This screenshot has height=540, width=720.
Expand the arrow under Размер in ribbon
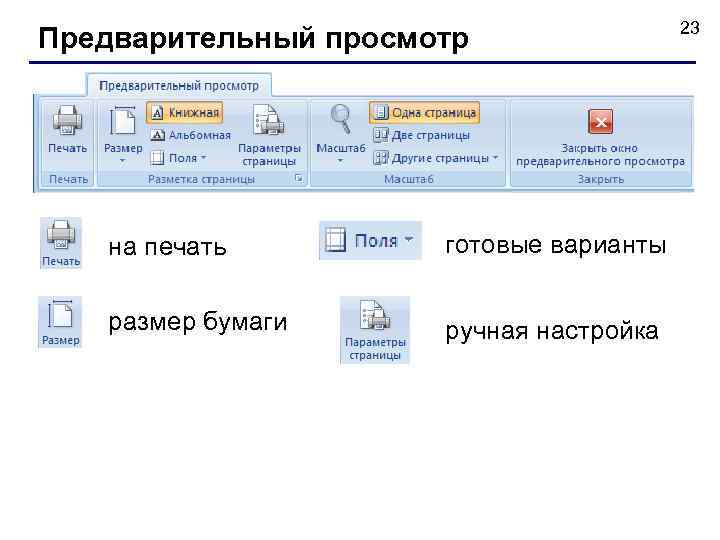[122, 161]
